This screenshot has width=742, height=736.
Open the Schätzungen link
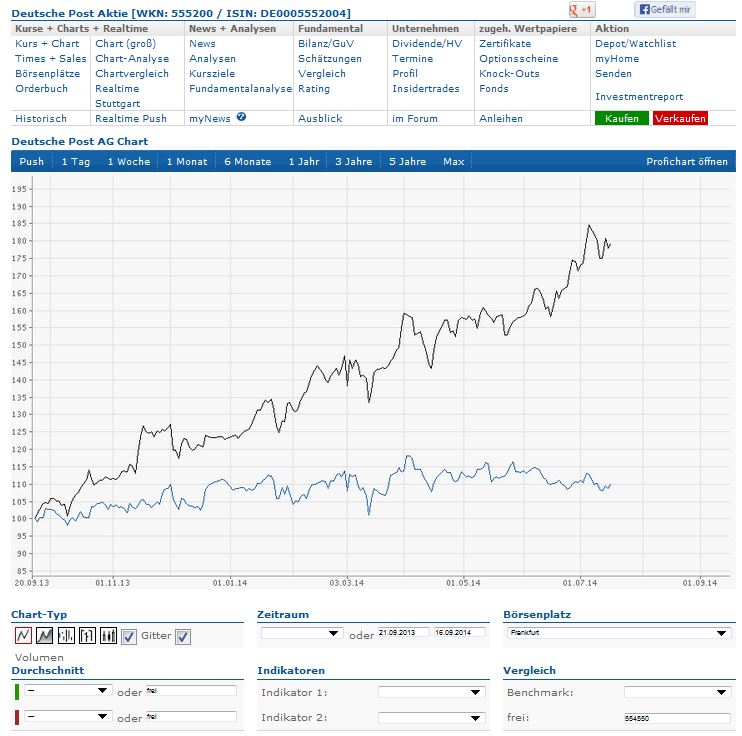(x=329, y=59)
